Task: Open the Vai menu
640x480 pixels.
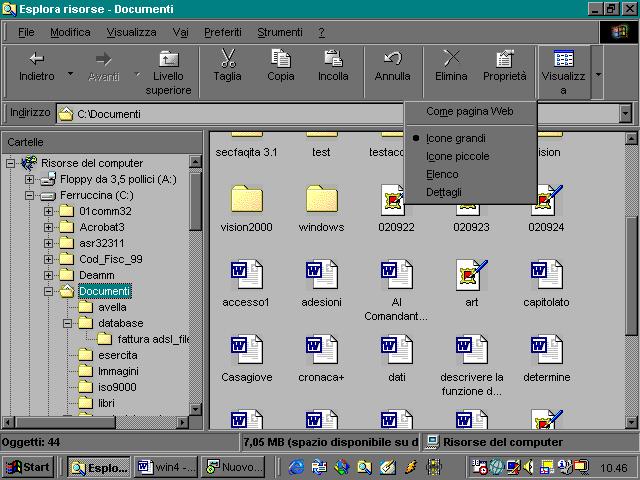Action: tap(180, 32)
